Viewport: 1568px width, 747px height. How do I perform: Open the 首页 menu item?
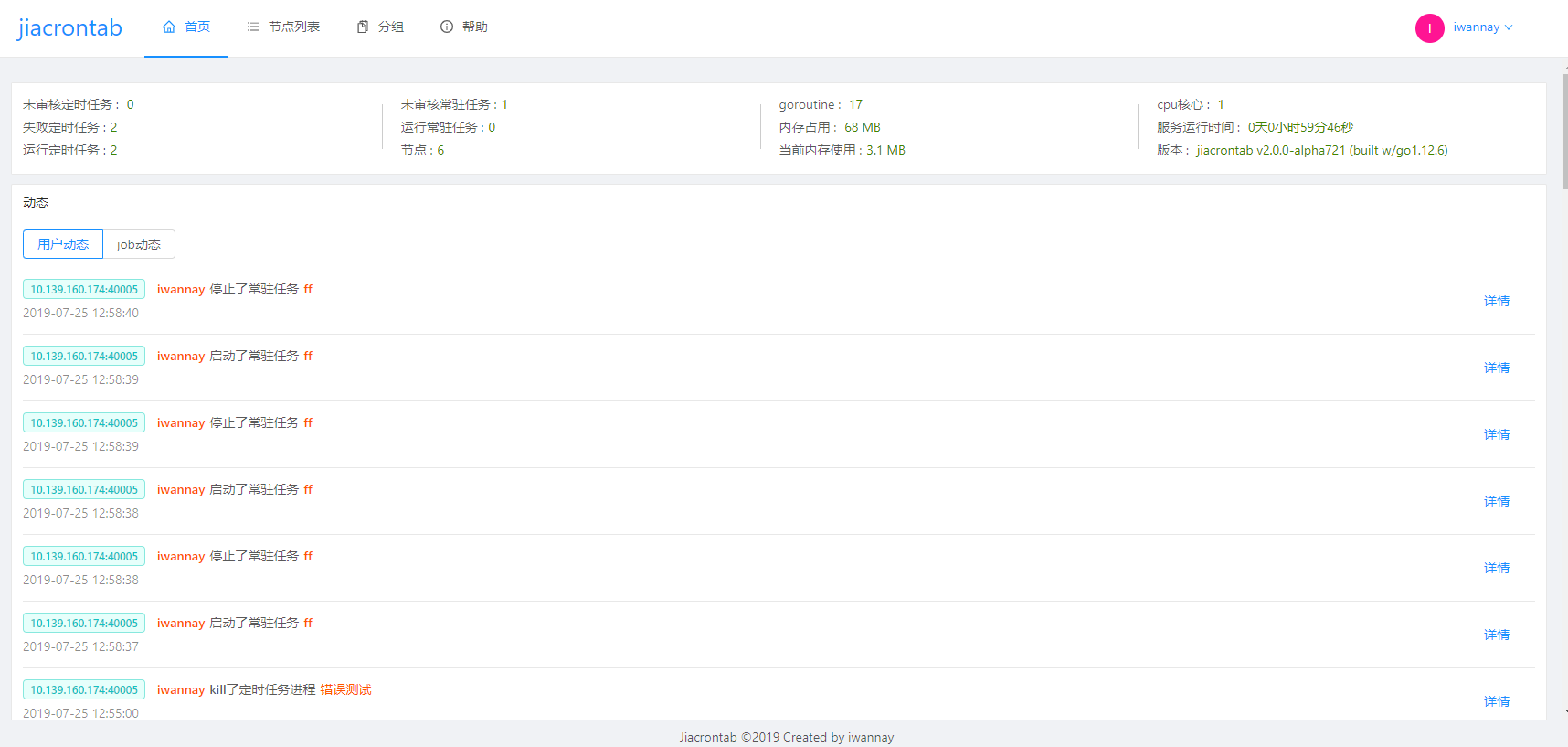click(186, 27)
